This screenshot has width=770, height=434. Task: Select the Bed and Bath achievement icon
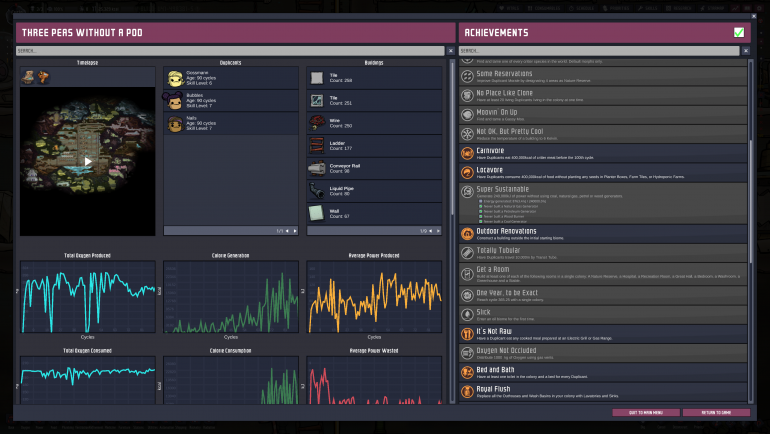tap(467, 370)
